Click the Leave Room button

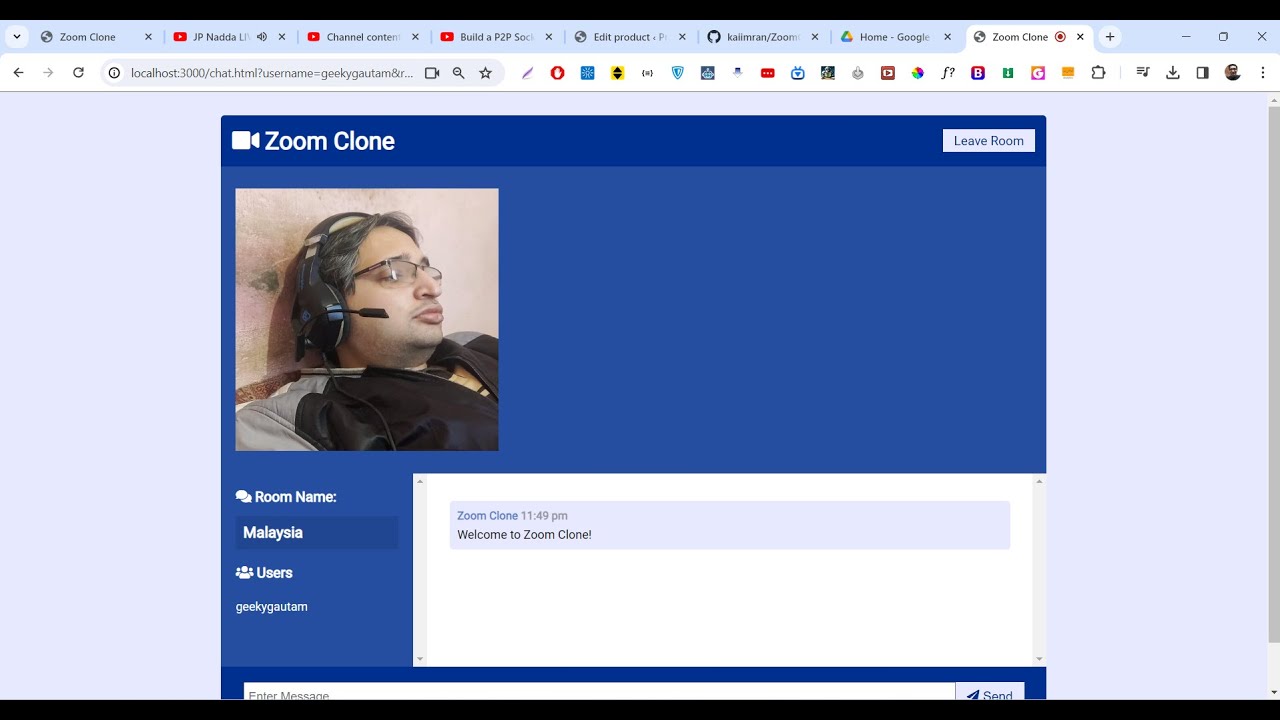pos(988,141)
